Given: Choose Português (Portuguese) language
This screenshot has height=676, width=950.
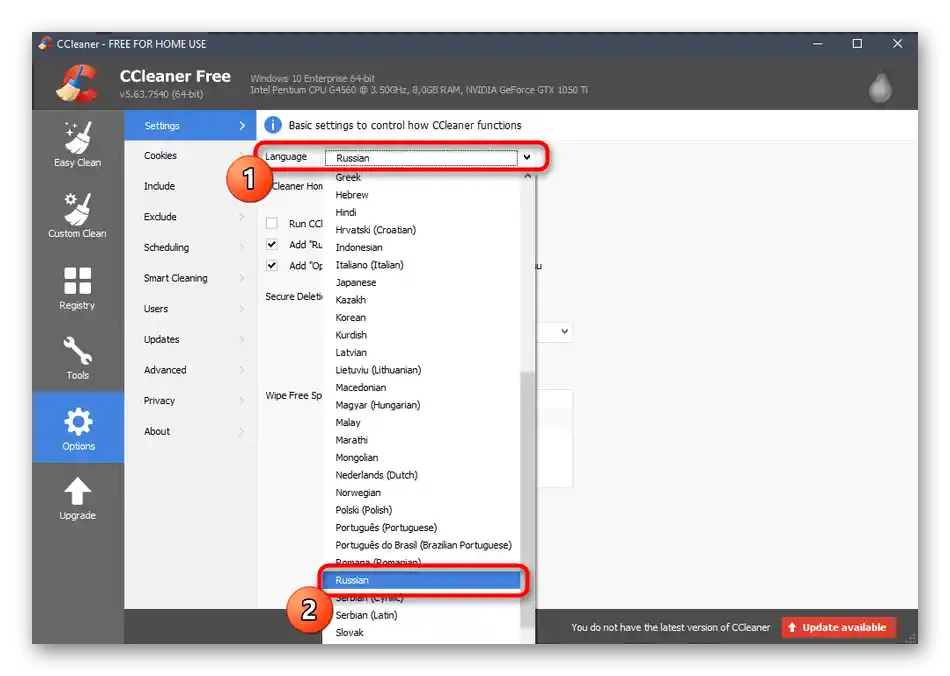Looking at the screenshot, I should click(x=421, y=528).
